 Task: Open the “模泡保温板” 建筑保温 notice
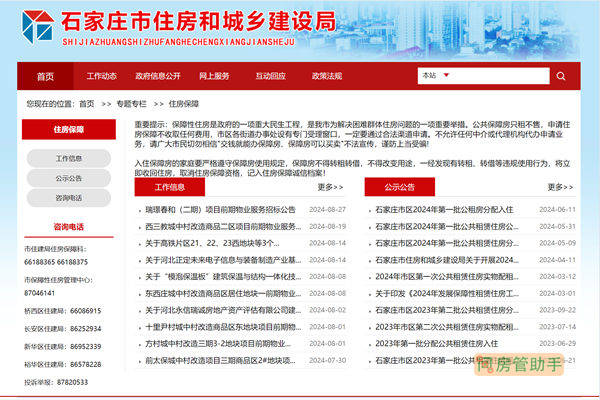(x=223, y=277)
